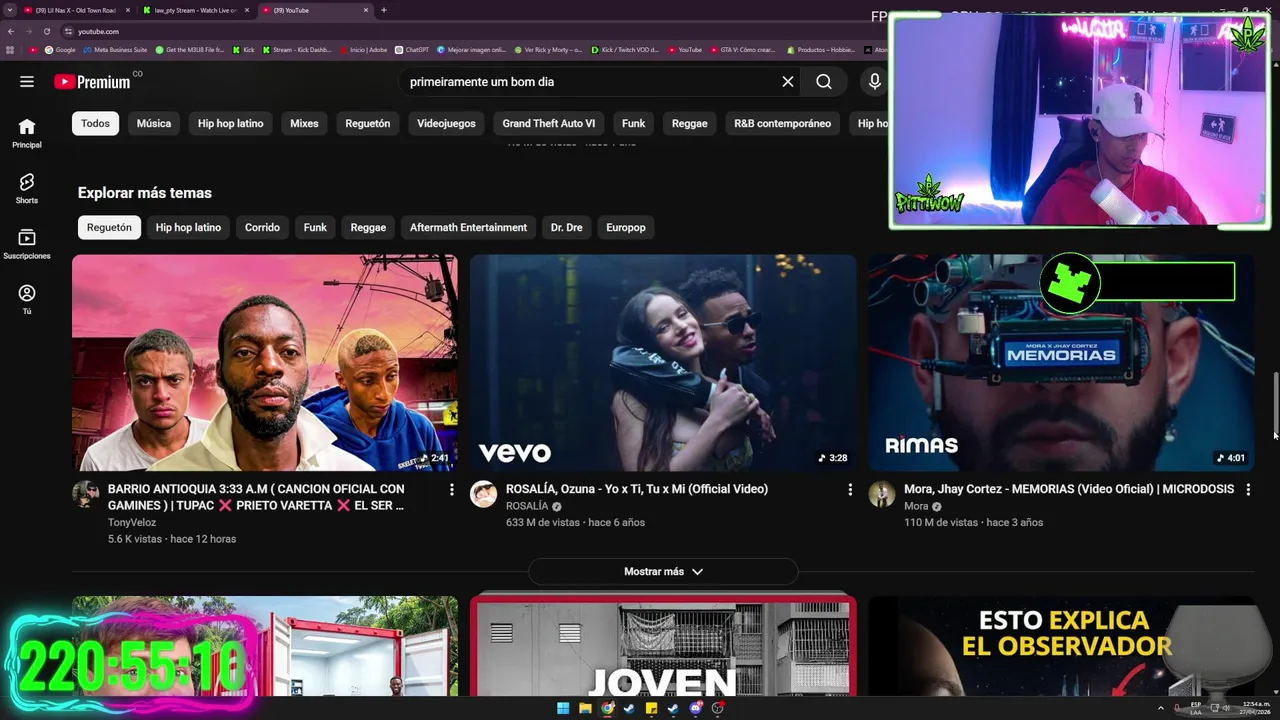Select the Videojuegos filter chip
Image resolution: width=1280 pixels, height=720 pixels.
(446, 123)
